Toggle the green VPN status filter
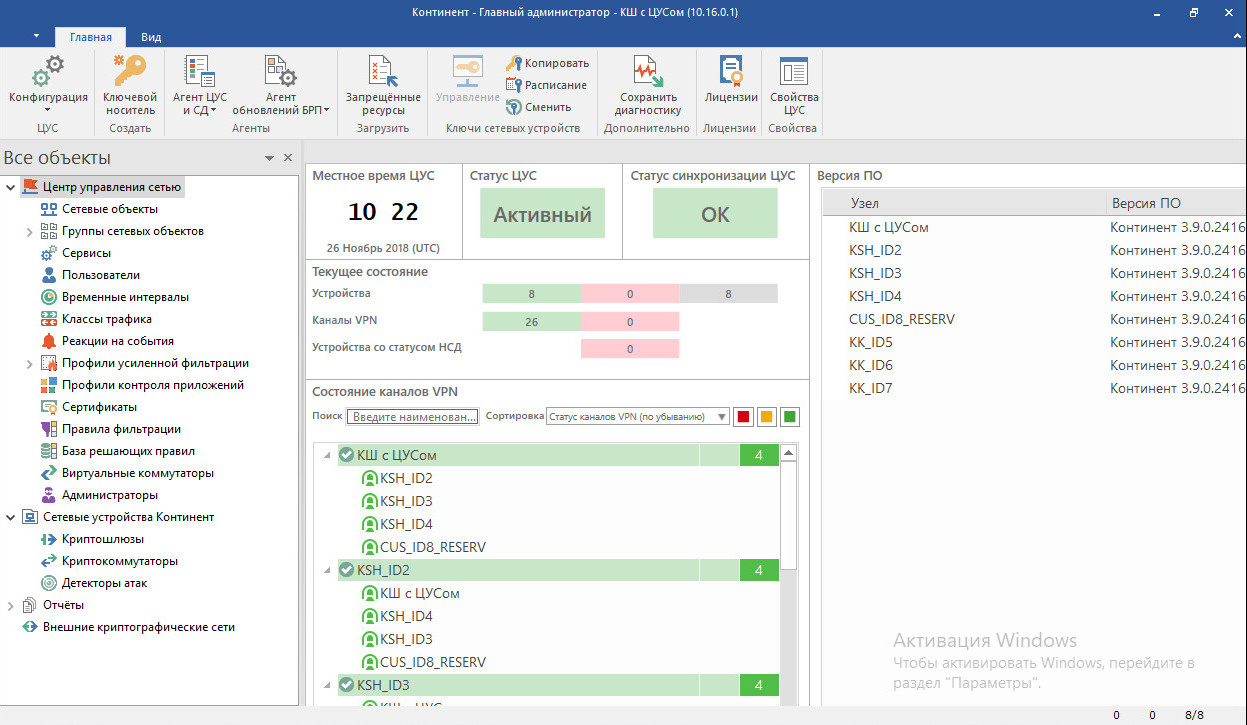This screenshot has height=725, width=1247. (790, 417)
